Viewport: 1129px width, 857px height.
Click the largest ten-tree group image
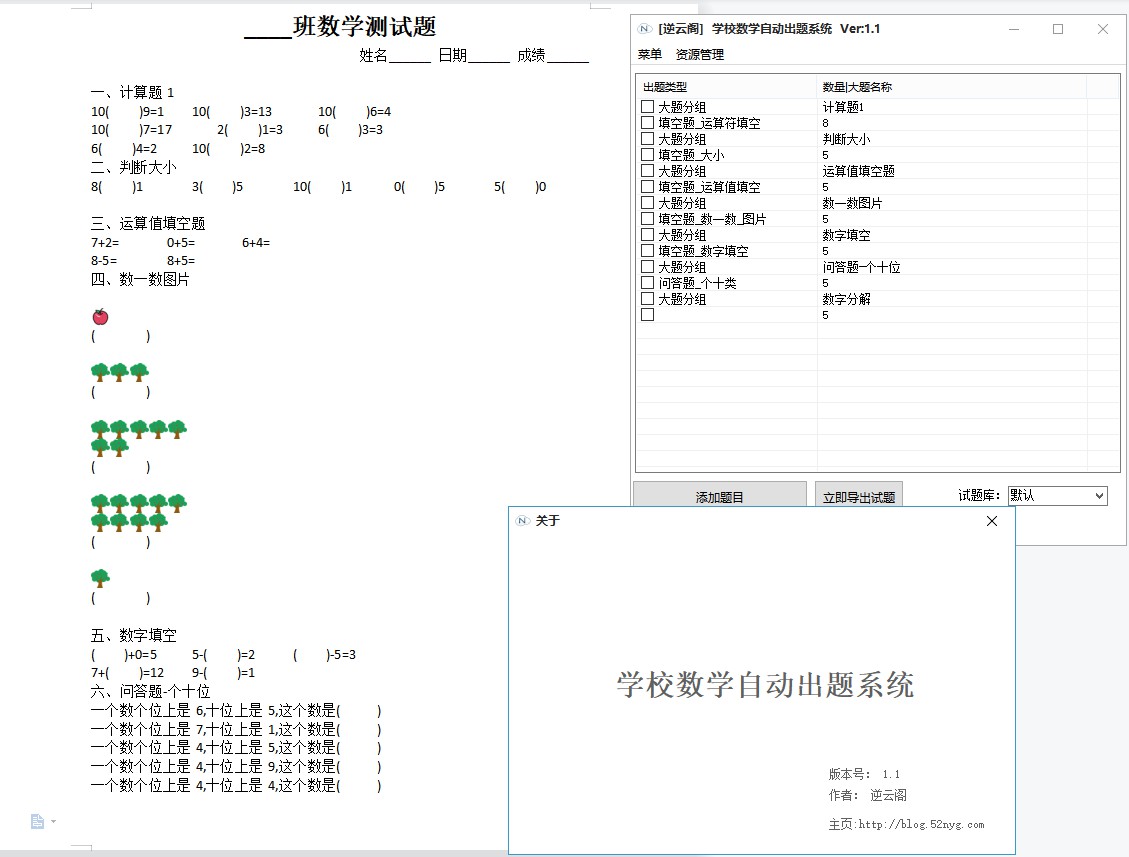click(137, 513)
